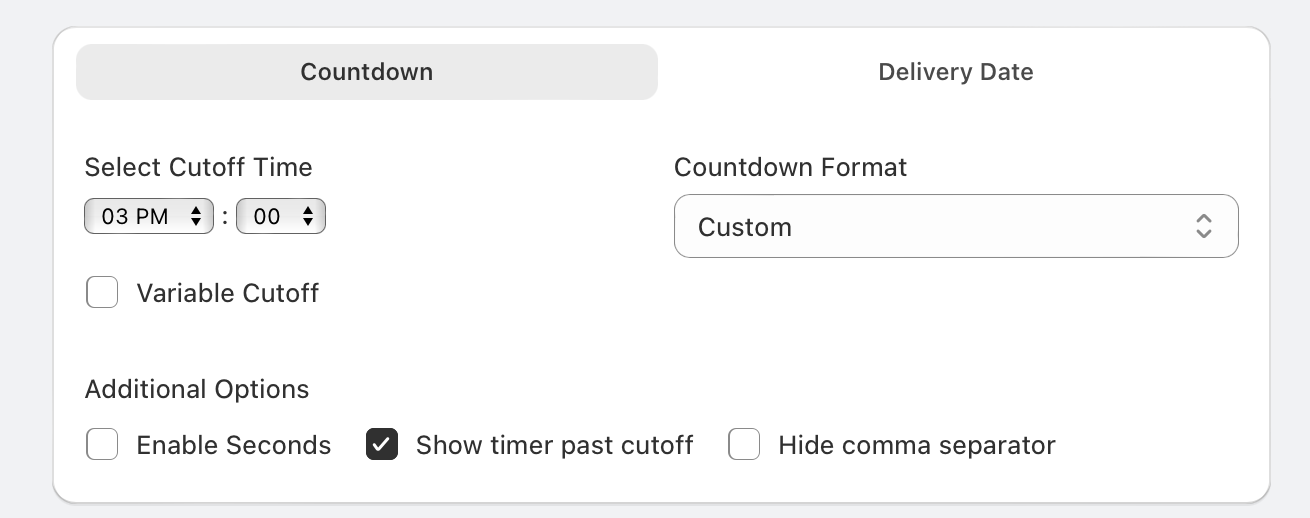1310x518 pixels.
Task: Click the arrows icon on hour selector
Action: click(x=196, y=216)
